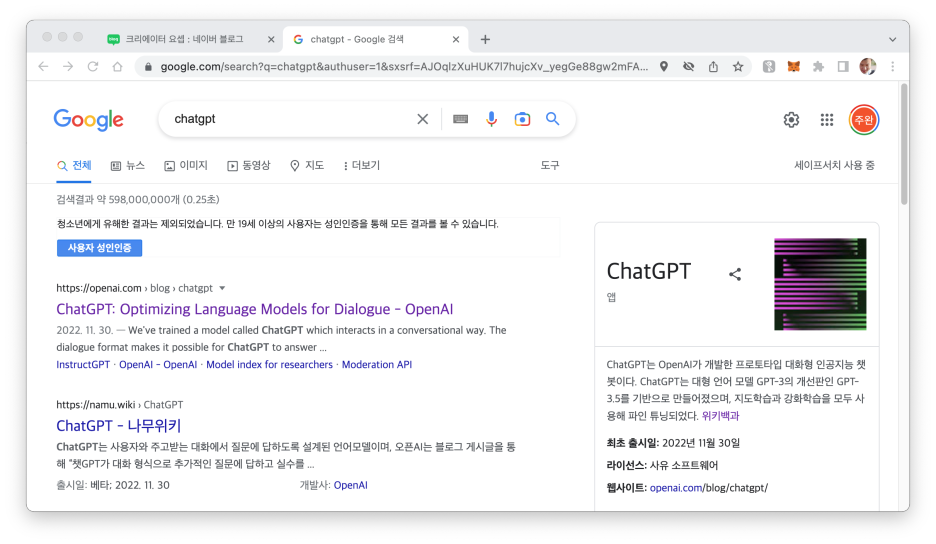Image resolution: width=936 pixels, height=544 pixels.
Task: Click the ChatGPT panel thumbnail image
Action: coord(820,284)
